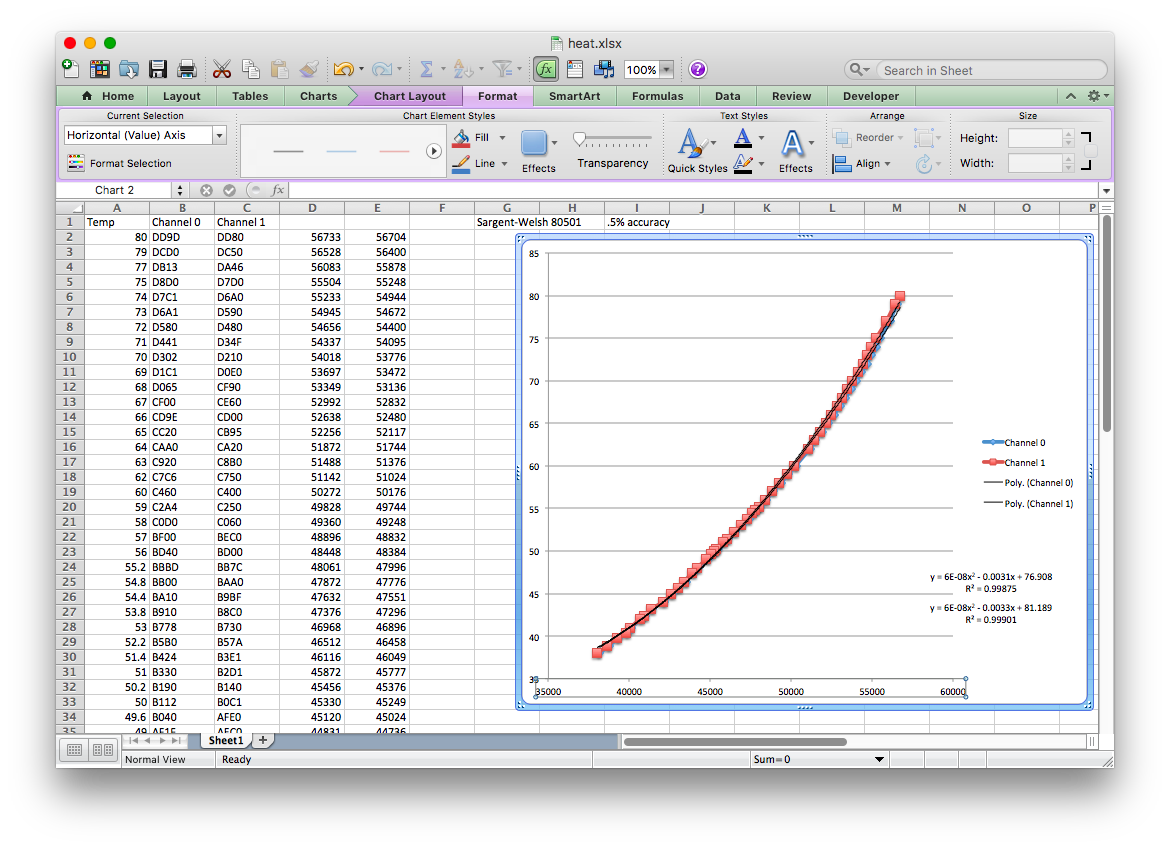The height and width of the screenshot is (848, 1170).
Task: Collapse the ribbon with the up chevron
Action: click(1071, 96)
